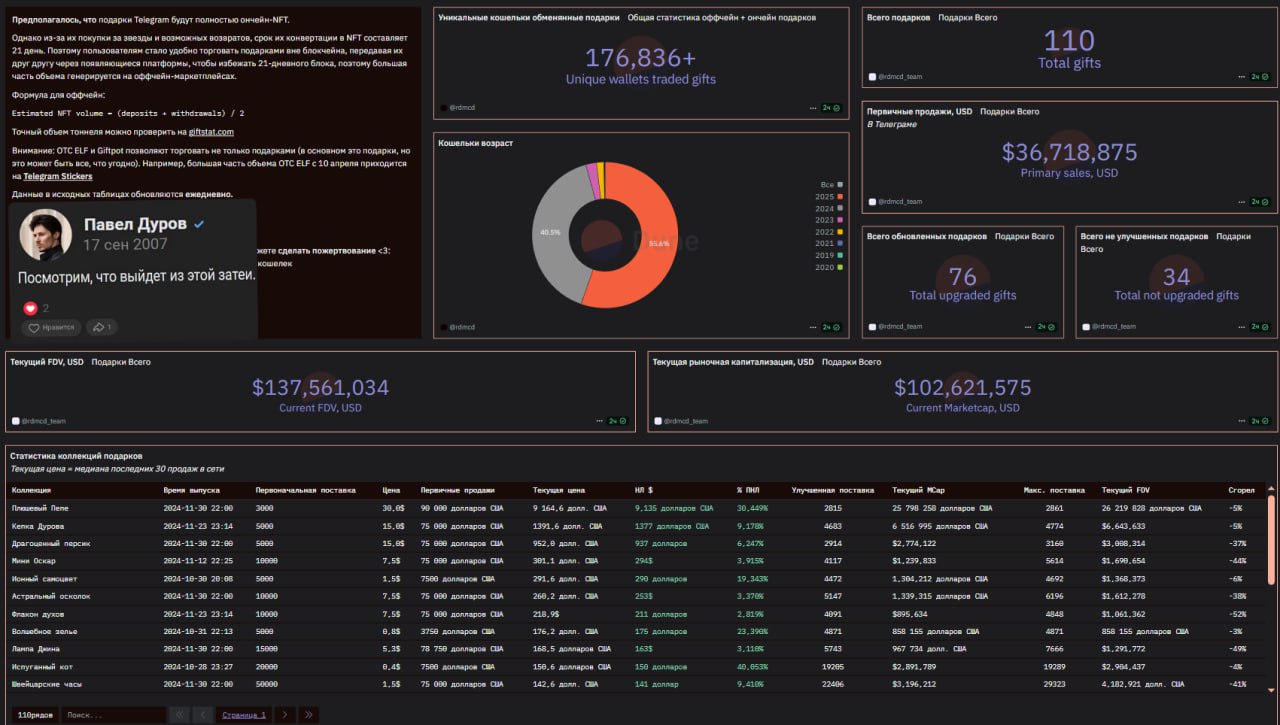
Task: Click the 2ч refresh badge on Total gifts widget
Action: (x=1260, y=76)
